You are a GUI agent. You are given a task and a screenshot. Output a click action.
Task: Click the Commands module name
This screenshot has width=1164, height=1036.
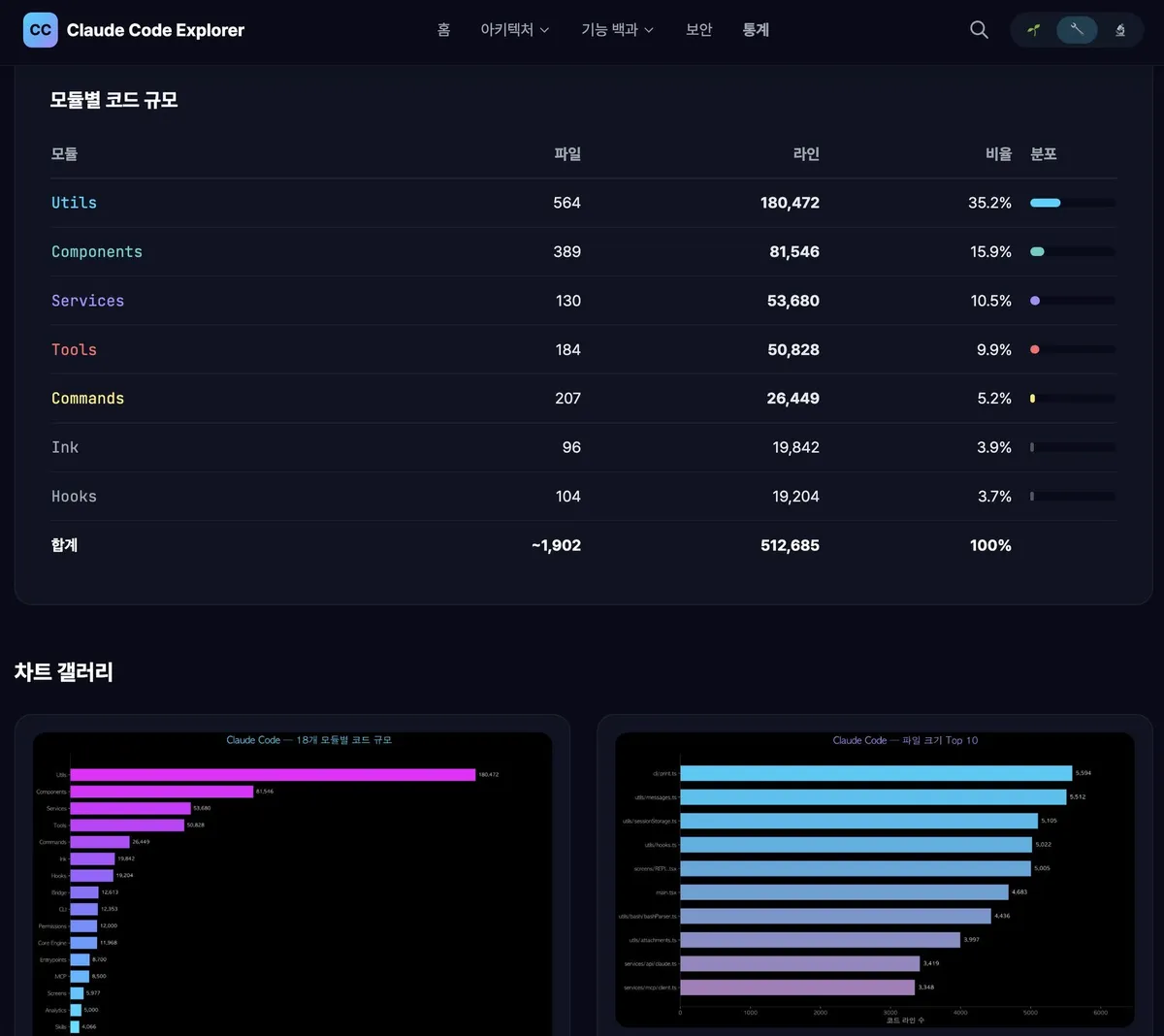point(87,399)
